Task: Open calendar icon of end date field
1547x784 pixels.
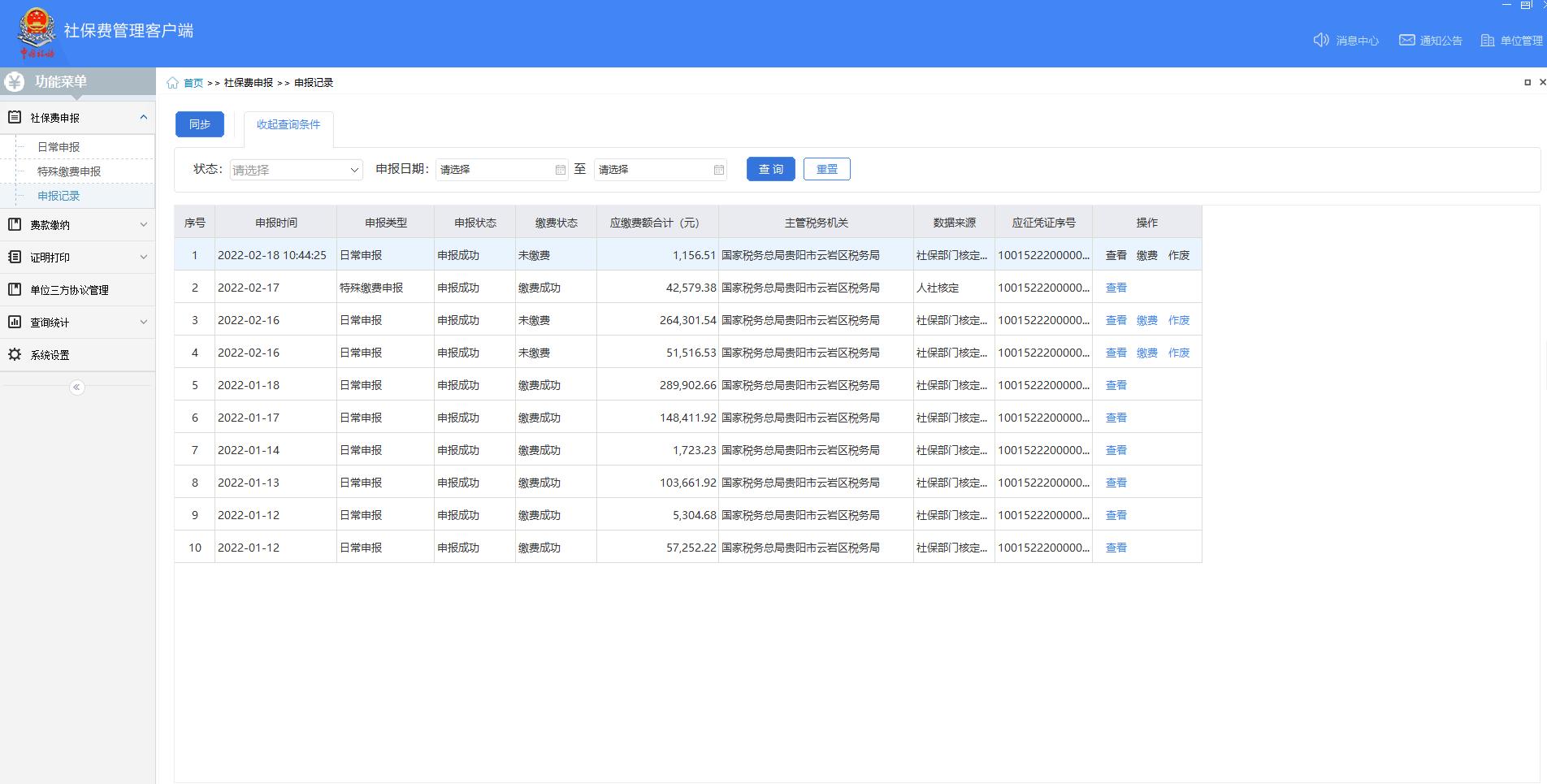Action: tap(719, 170)
